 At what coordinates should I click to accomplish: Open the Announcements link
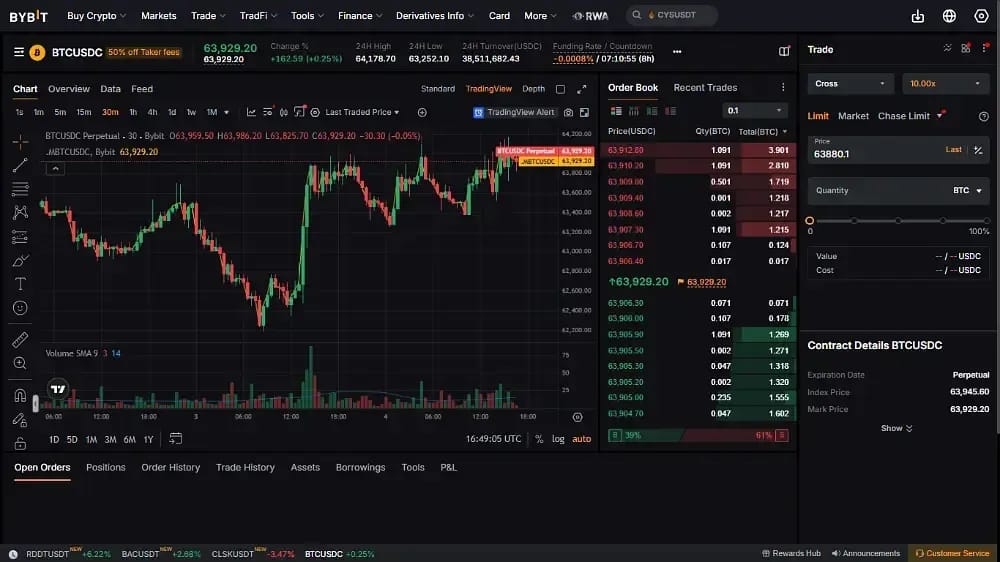click(x=865, y=553)
